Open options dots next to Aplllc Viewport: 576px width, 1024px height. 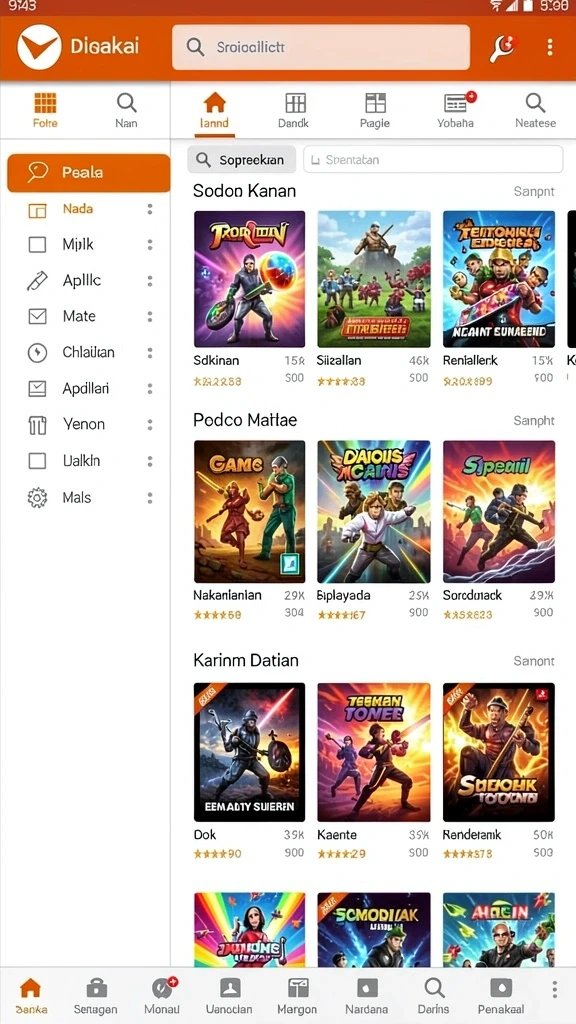click(x=150, y=281)
